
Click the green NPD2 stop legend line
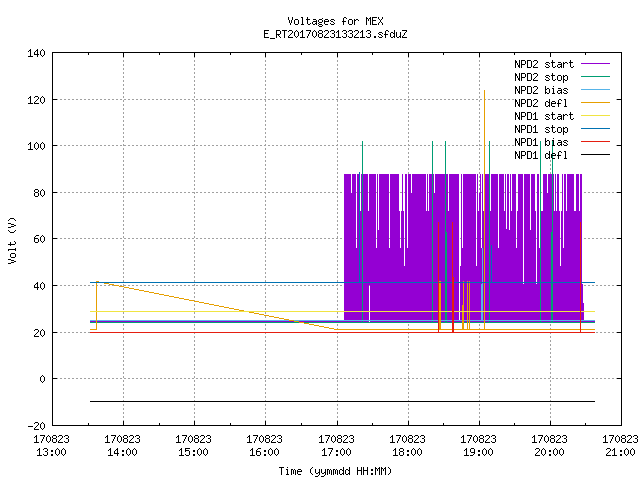[x=596, y=77]
